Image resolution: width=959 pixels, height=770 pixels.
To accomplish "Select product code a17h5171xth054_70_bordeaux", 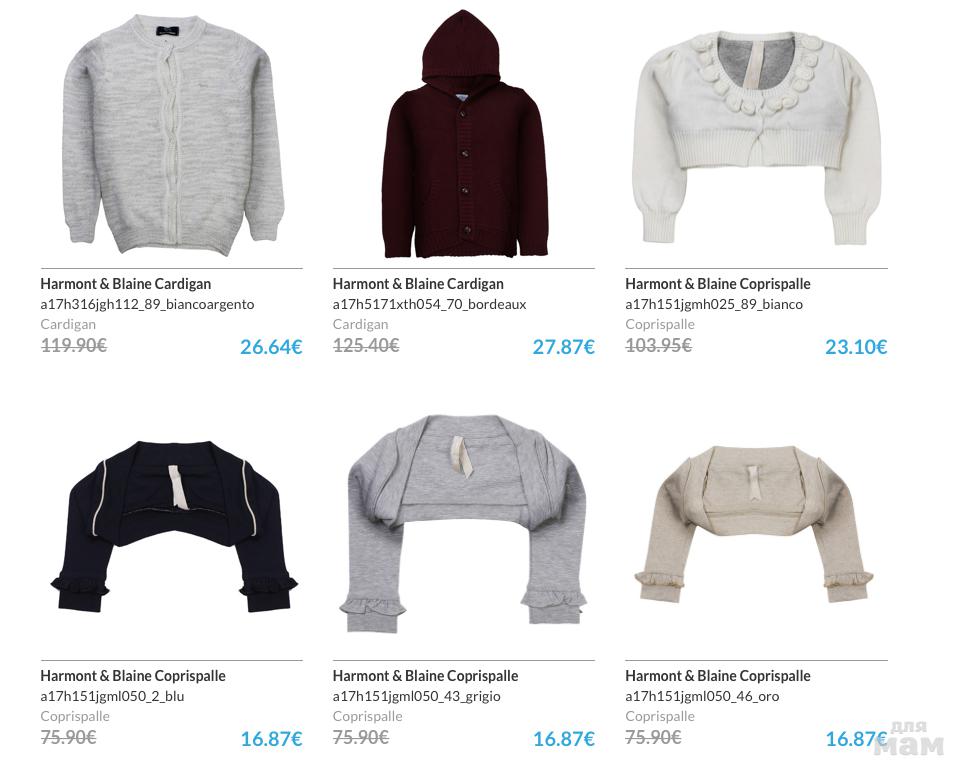I will click(x=429, y=305).
